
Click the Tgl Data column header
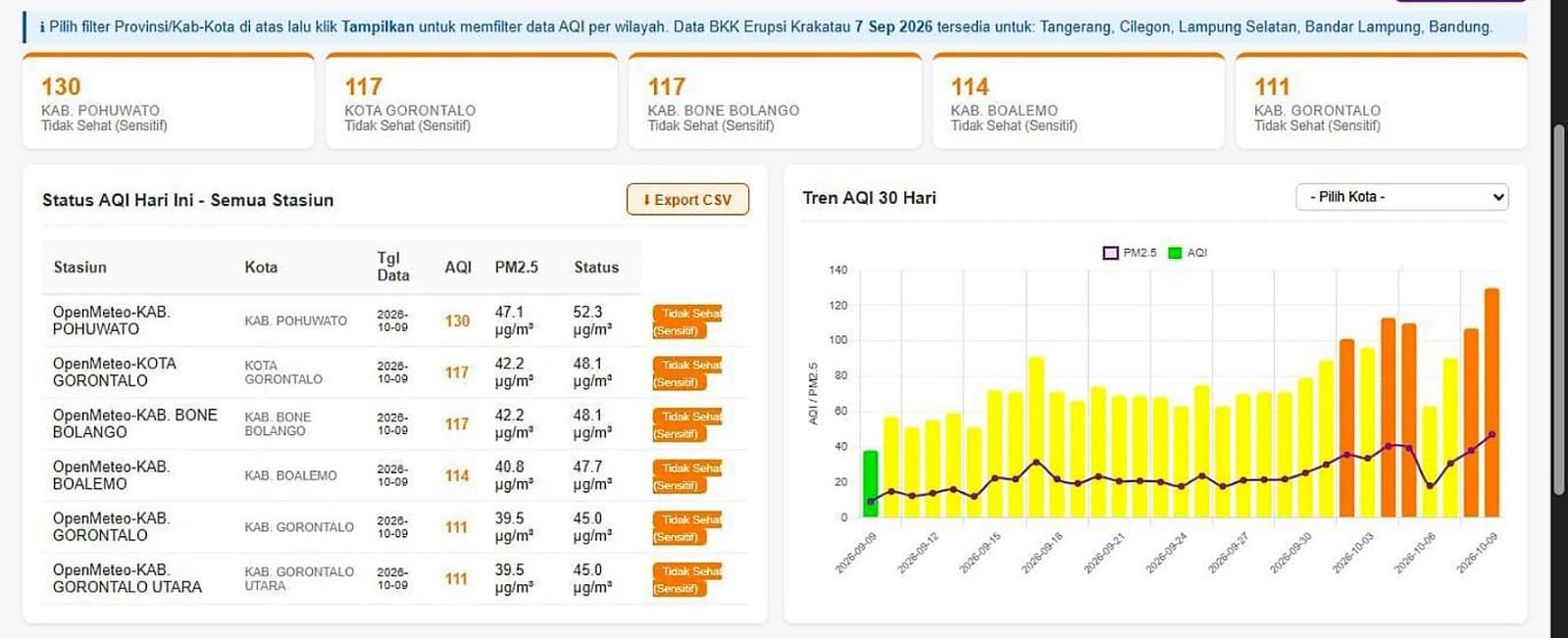pyautogui.click(x=393, y=267)
